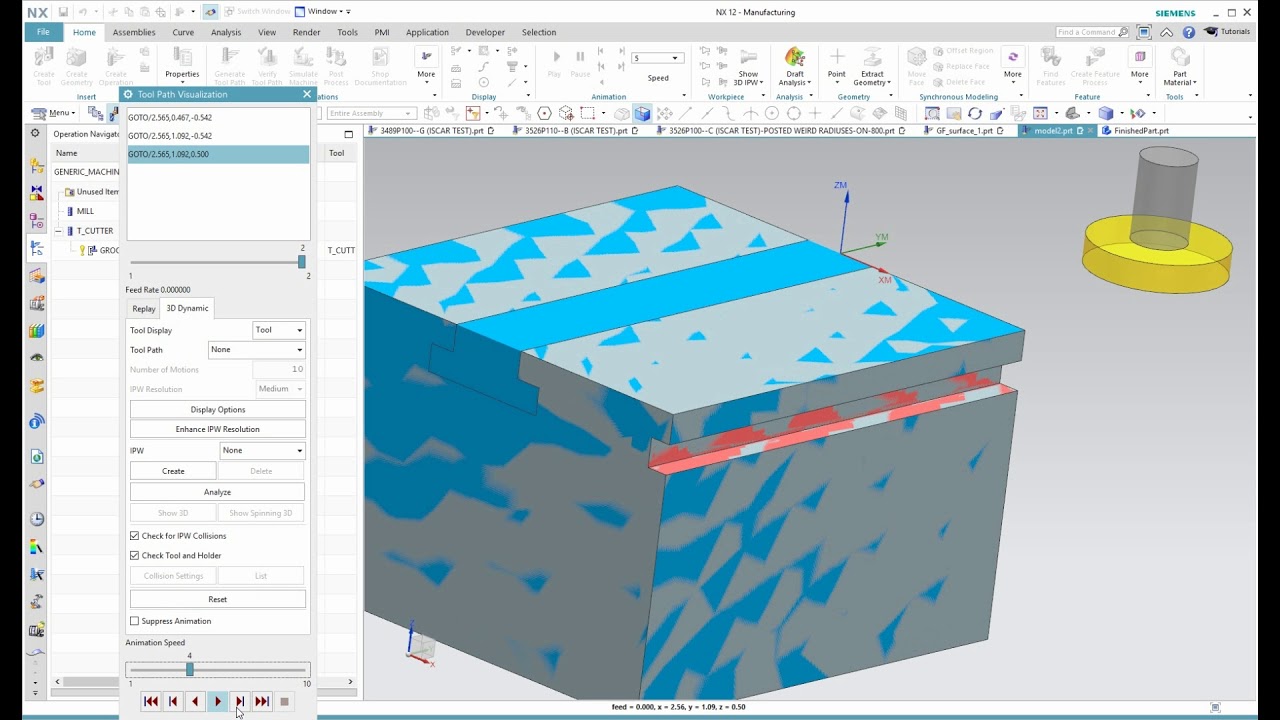Switch to the Assemblies ribbon tab
Viewport: 1280px width, 720px height.
[x=134, y=32]
